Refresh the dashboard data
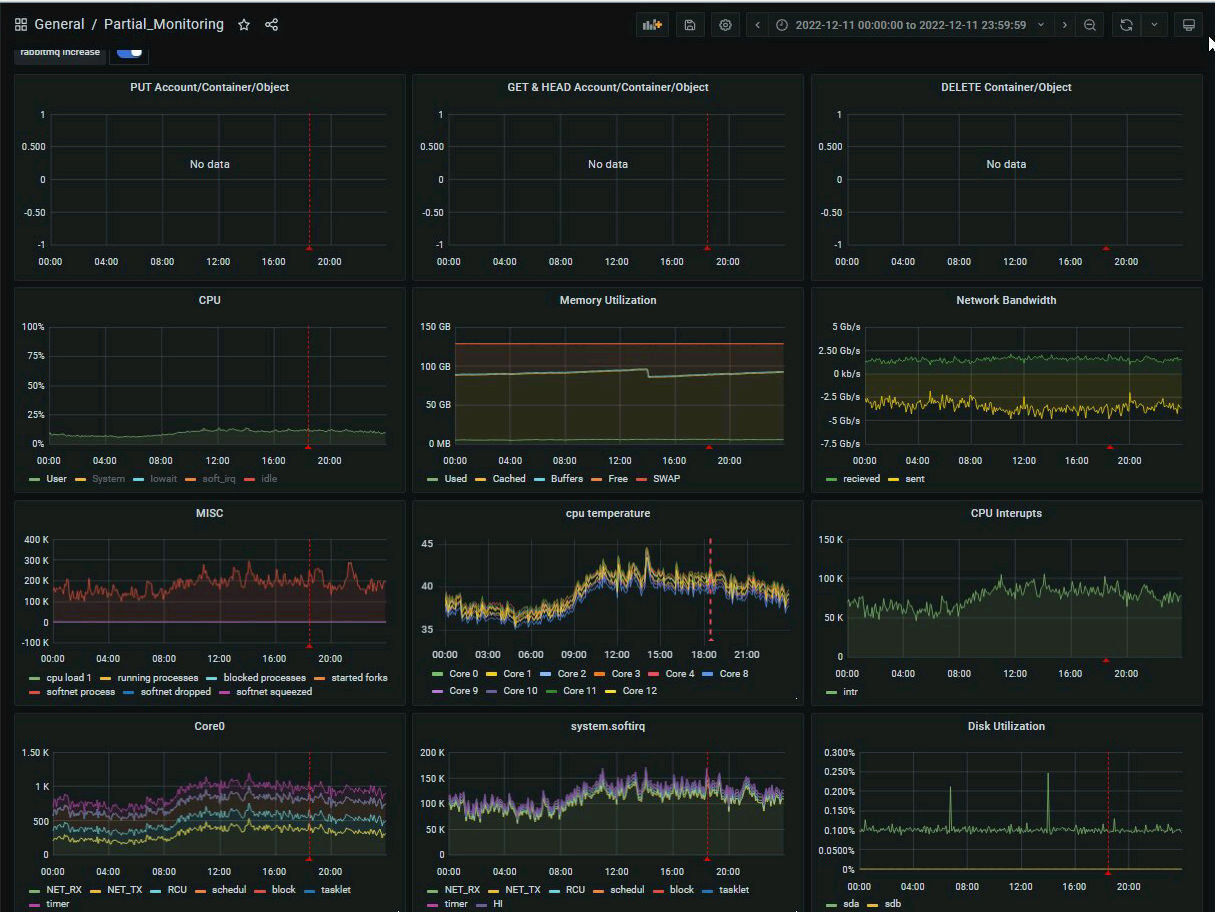Image resolution: width=1215 pixels, height=912 pixels. pos(1127,25)
